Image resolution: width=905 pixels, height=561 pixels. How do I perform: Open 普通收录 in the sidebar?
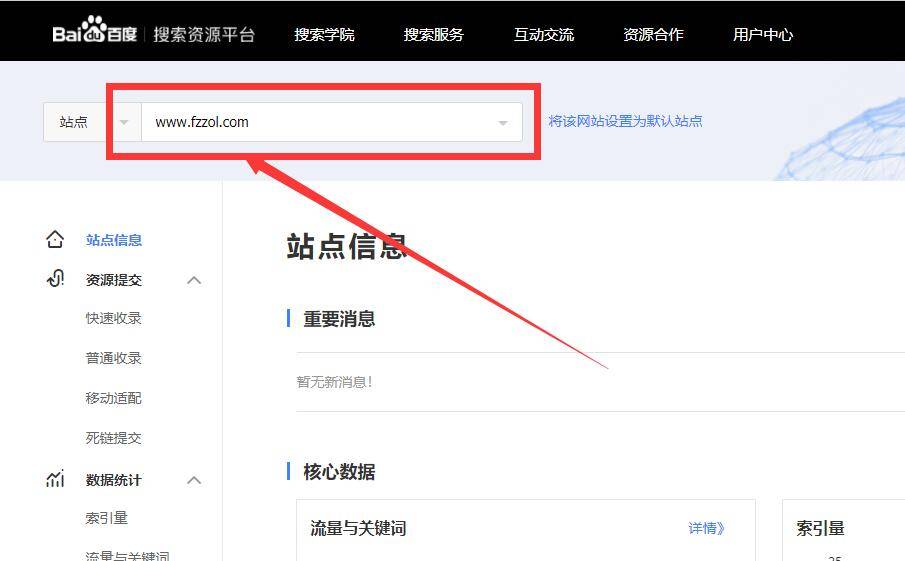click(114, 358)
